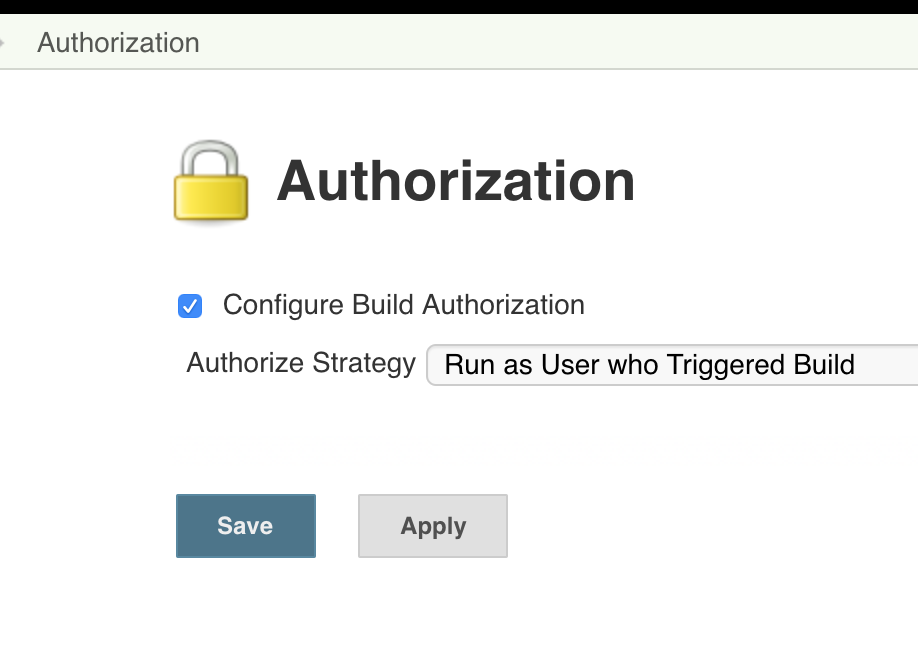The width and height of the screenshot is (918, 660).
Task: Uncheck the checked box beside Configure Build Authorization
Action: pyautogui.click(x=190, y=306)
